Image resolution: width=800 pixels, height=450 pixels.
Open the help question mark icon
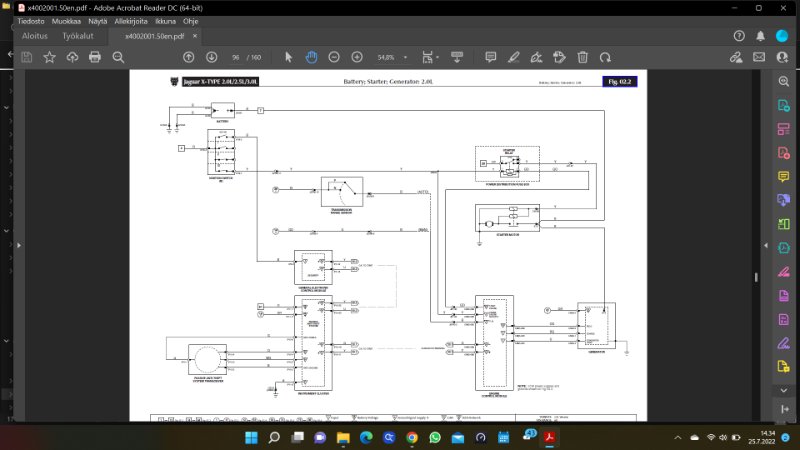(739, 36)
